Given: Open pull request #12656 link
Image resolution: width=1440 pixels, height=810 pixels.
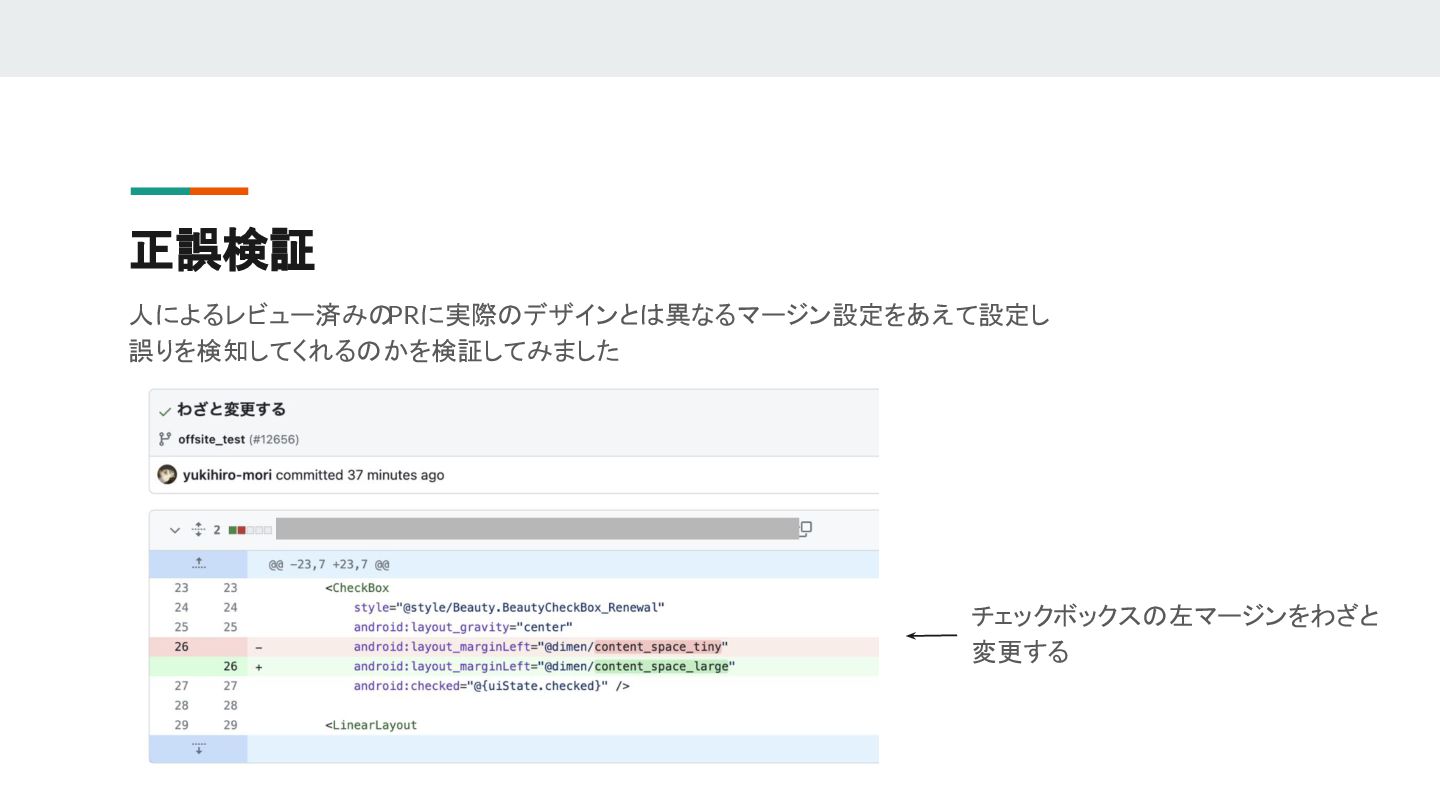Looking at the screenshot, I should click(x=274, y=439).
